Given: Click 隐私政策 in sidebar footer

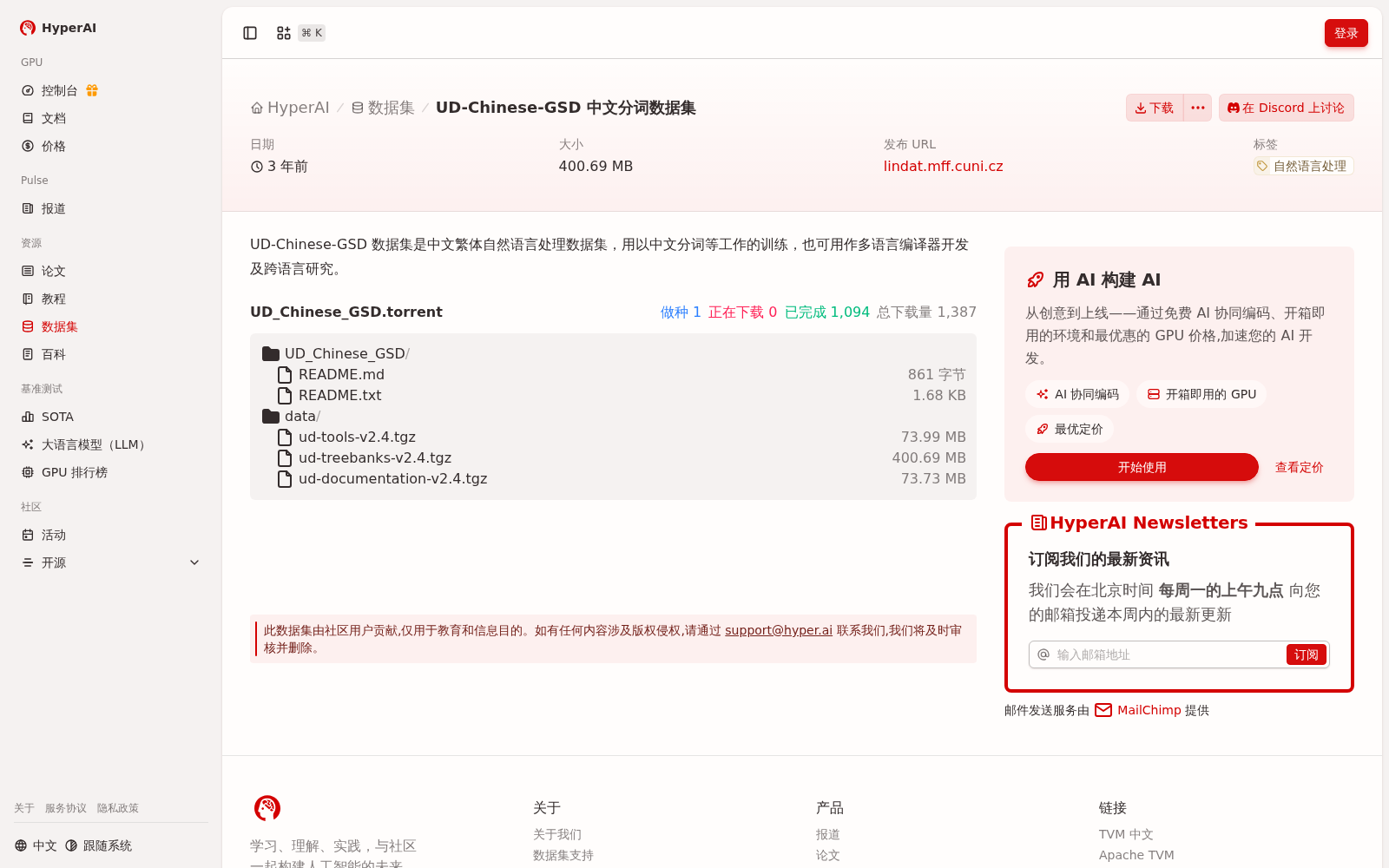Looking at the screenshot, I should pyautogui.click(x=118, y=808).
